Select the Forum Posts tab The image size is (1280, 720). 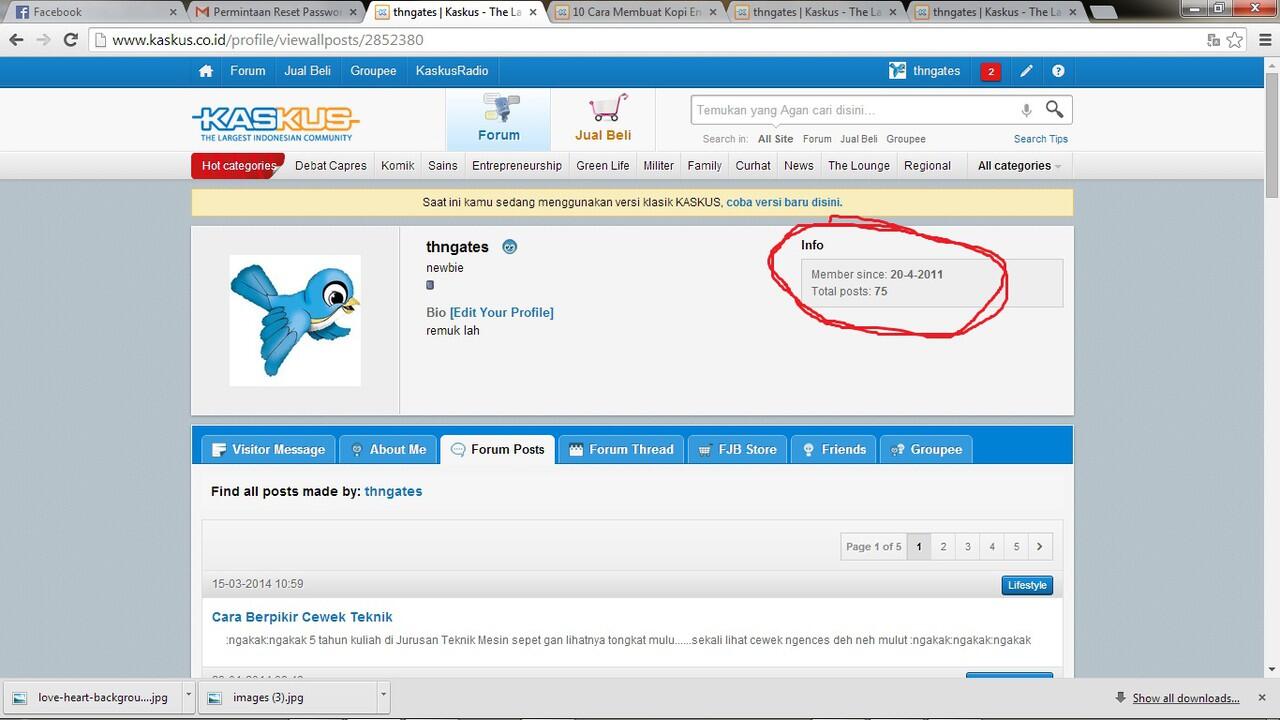coord(498,449)
